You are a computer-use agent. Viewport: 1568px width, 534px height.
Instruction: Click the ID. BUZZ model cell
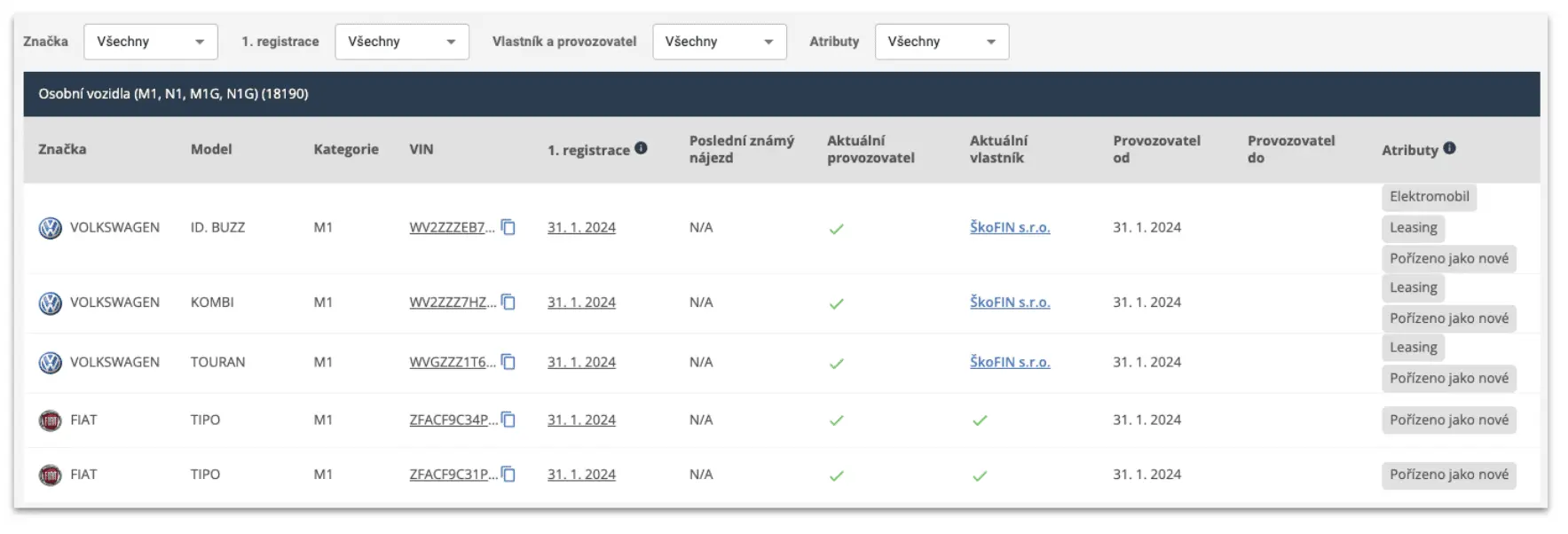[217, 227]
